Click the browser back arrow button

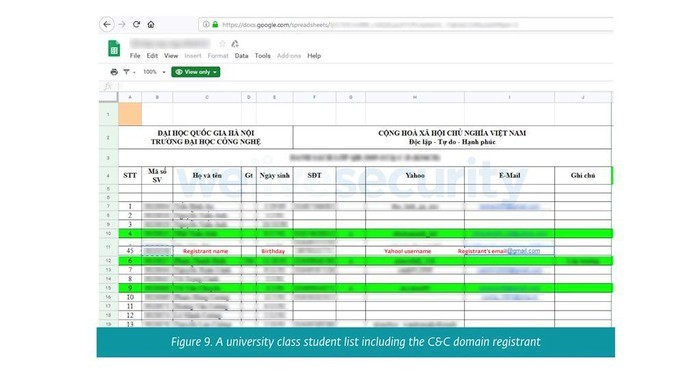[x=107, y=24]
